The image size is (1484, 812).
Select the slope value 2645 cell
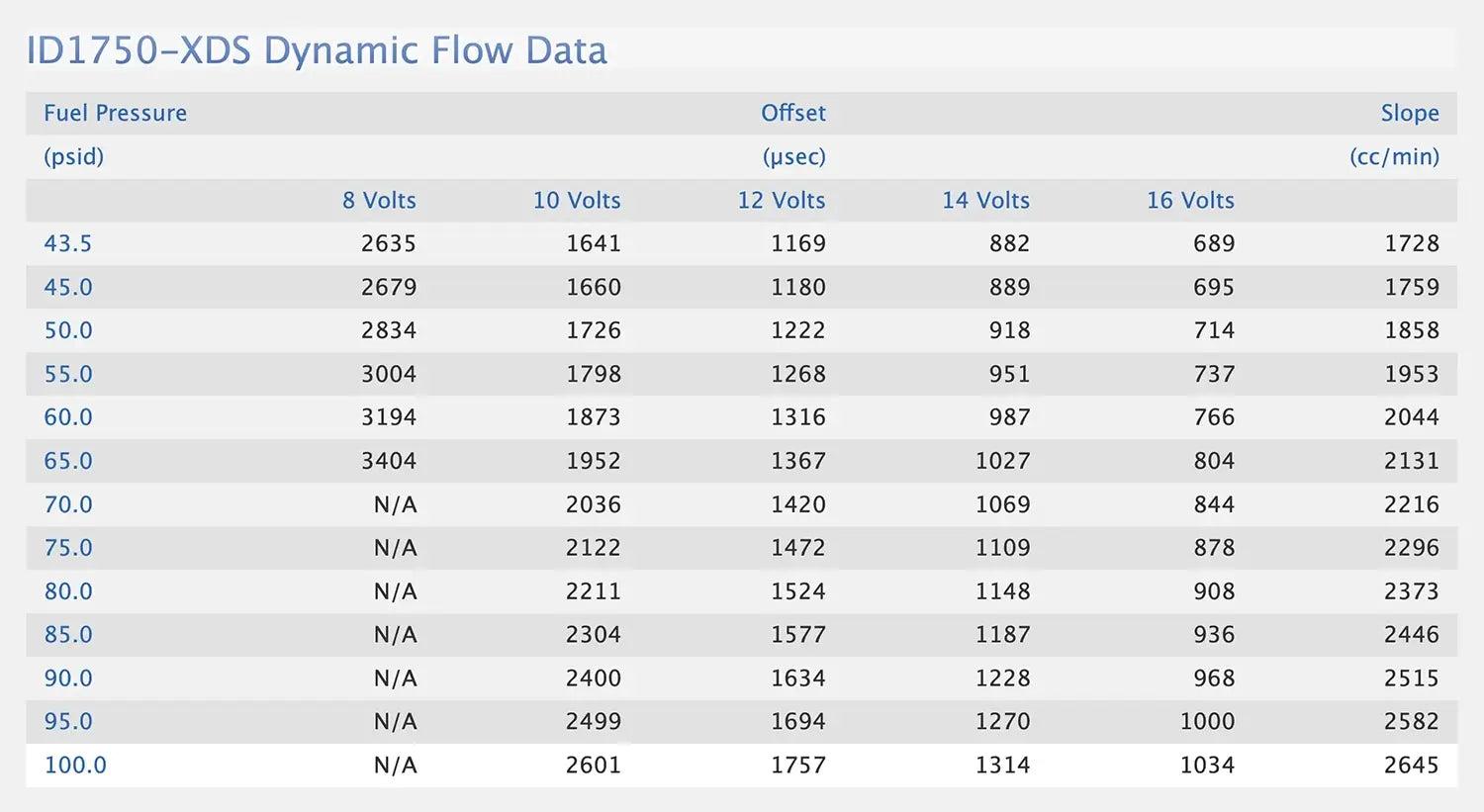pos(1411,765)
